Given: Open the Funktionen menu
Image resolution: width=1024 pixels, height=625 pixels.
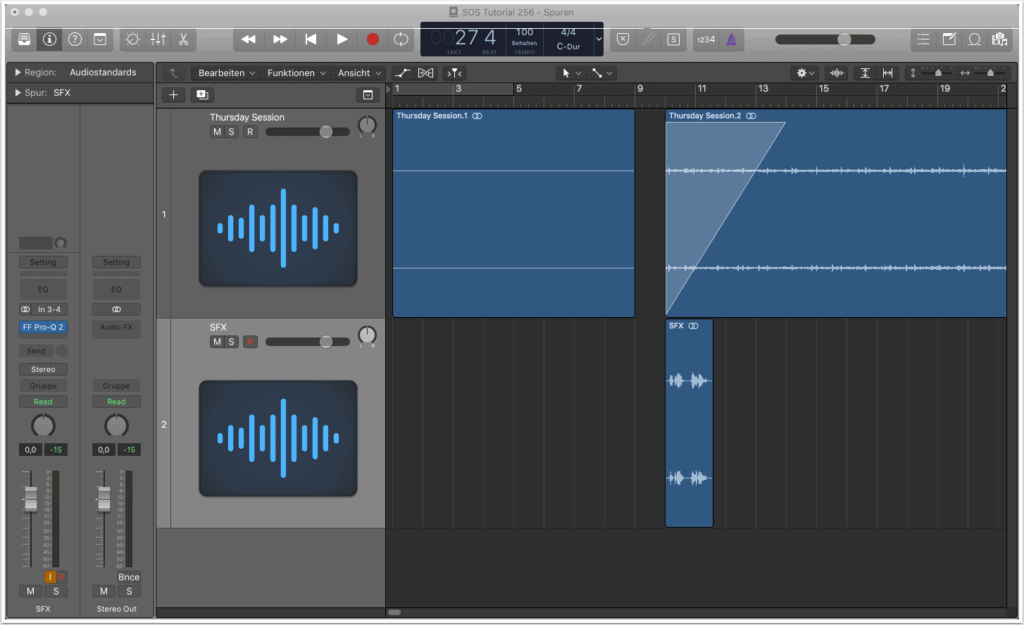Looking at the screenshot, I should (x=296, y=73).
